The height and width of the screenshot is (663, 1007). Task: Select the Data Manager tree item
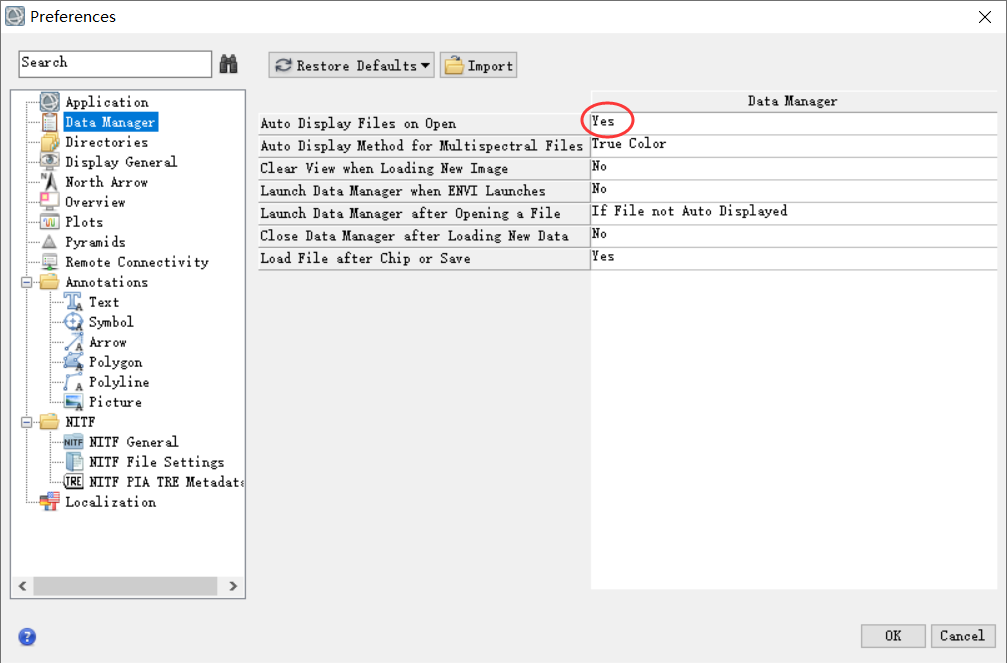[x=110, y=122]
